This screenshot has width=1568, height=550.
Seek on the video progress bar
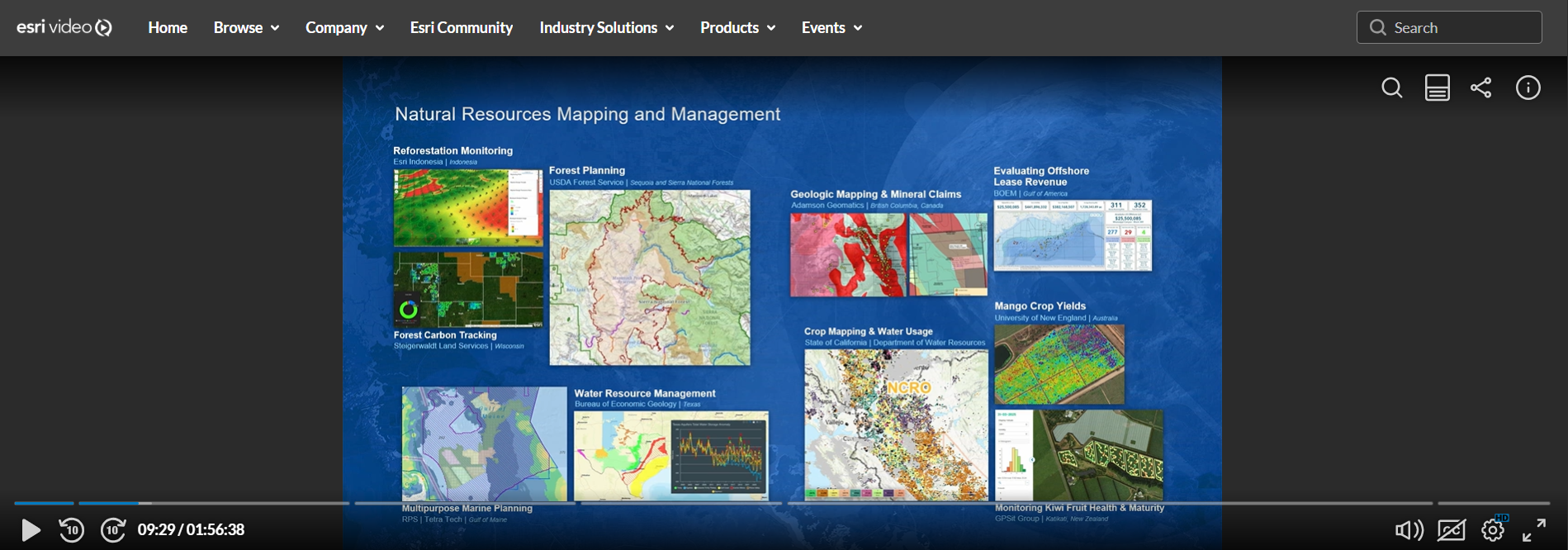[782, 503]
